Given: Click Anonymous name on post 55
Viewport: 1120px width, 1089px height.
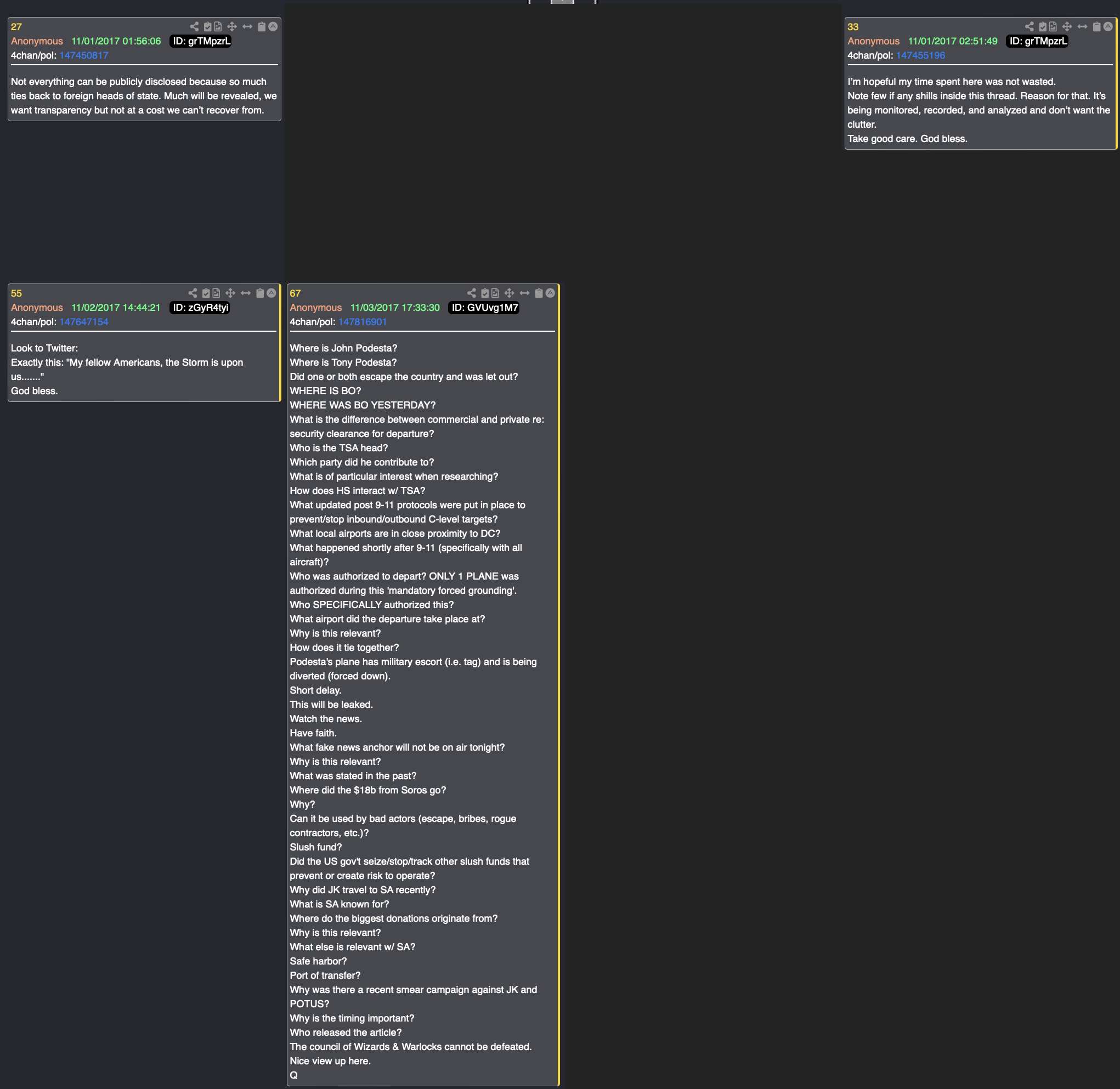Looking at the screenshot, I should click(x=37, y=308).
